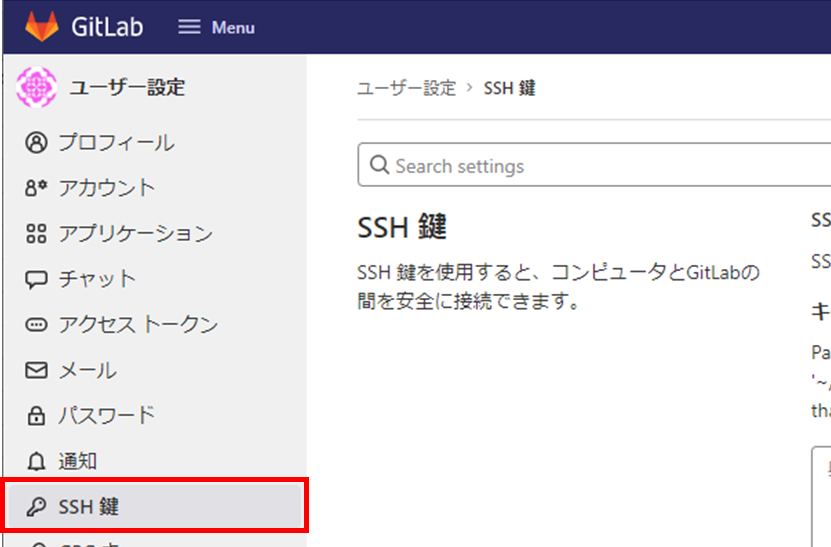Viewport: 831px width, 547px height.
Task: Open the hamburger Menu icon
Action: point(189,27)
